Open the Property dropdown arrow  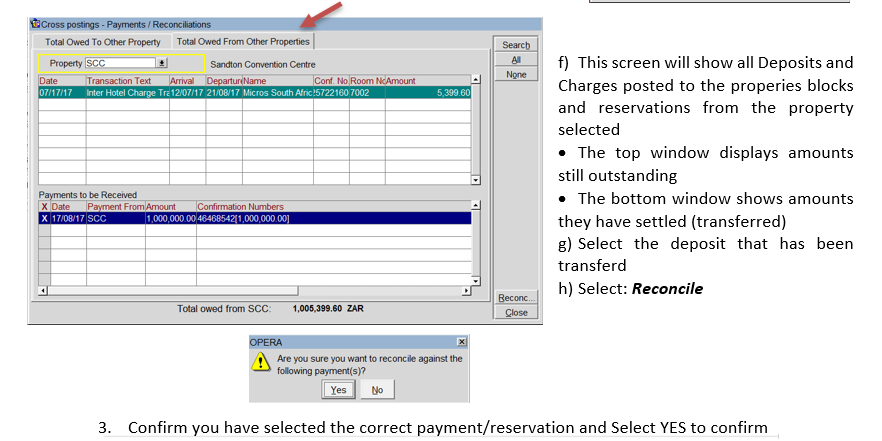point(162,64)
